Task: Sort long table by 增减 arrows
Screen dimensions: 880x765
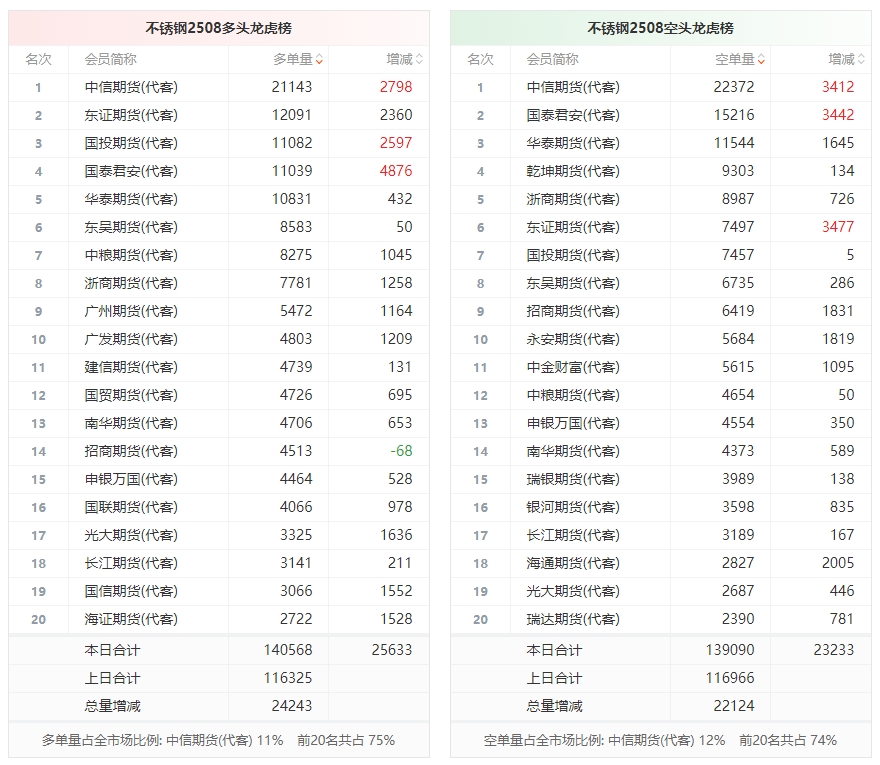Action: point(419,59)
